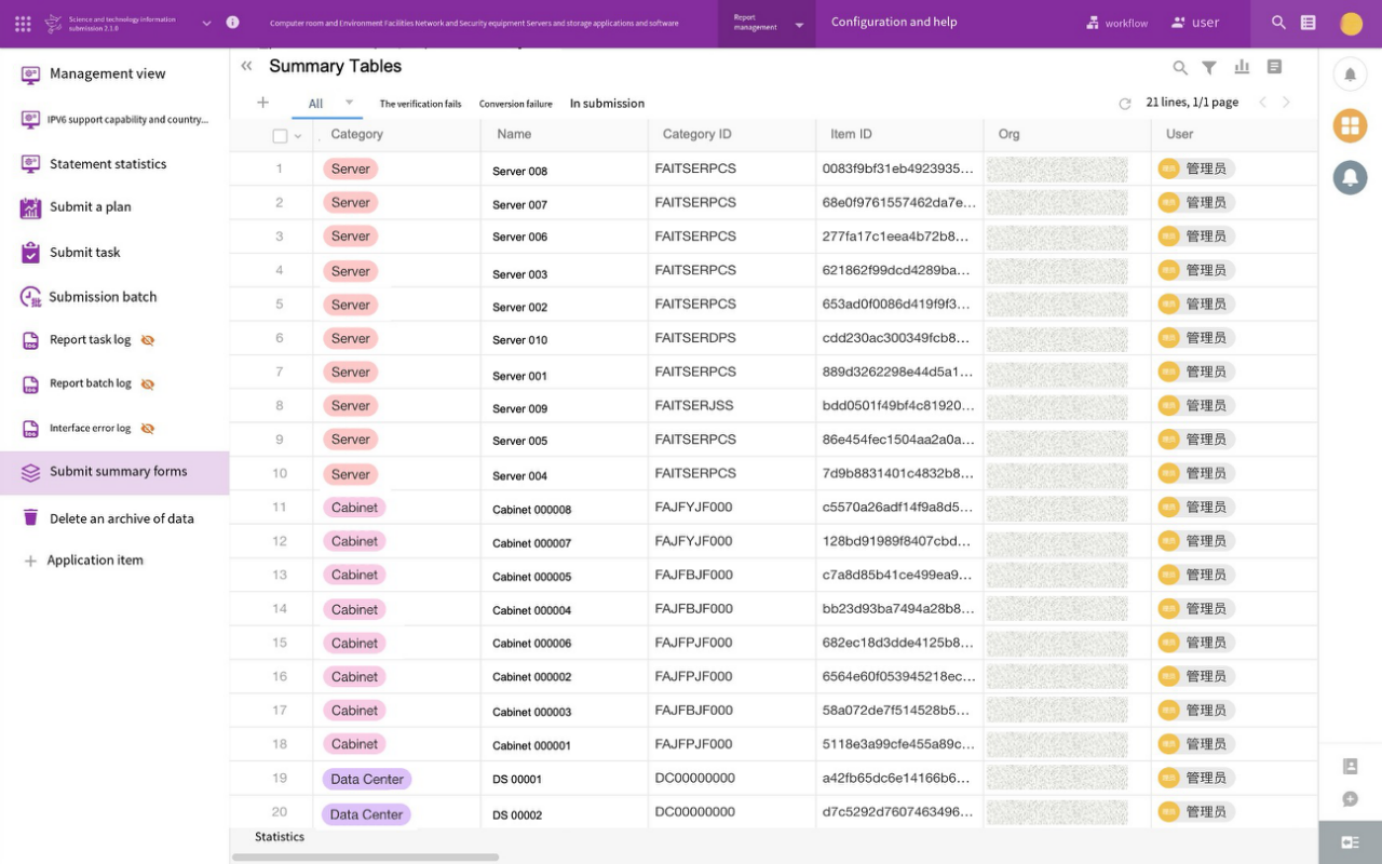Click the DS 00002 name cell
The image size is (1382, 864).
coord(517,815)
